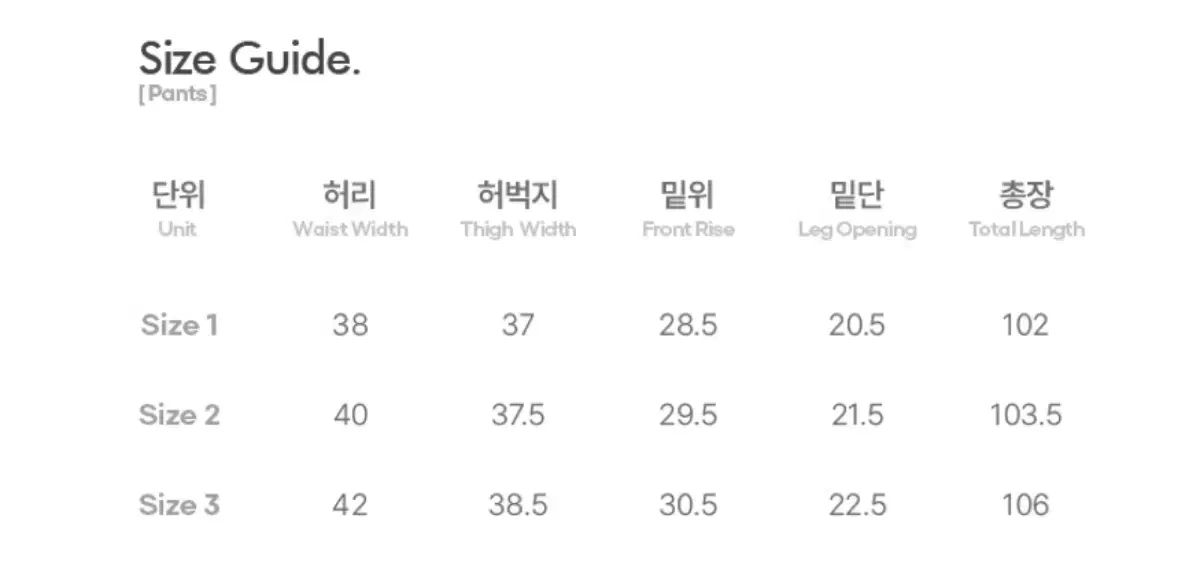This screenshot has height=566, width=1200.
Task: Click the Thigh Width column header
Action: tap(518, 208)
